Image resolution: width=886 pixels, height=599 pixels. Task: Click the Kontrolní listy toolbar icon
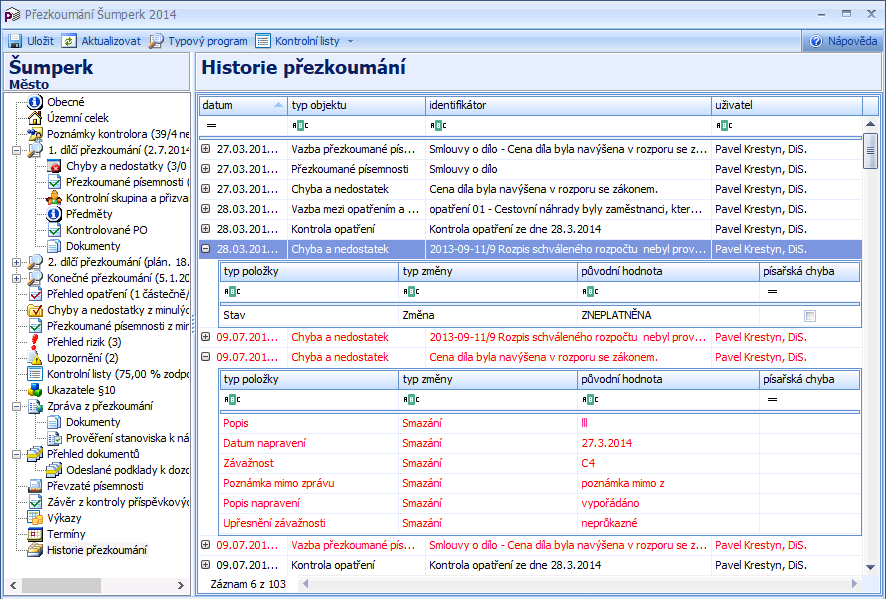point(263,41)
